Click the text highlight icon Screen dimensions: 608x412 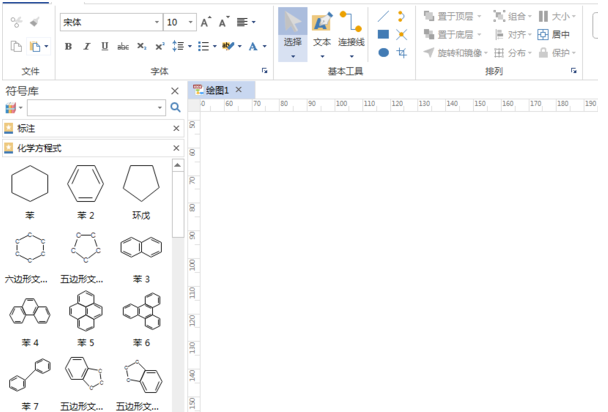[x=228, y=47]
